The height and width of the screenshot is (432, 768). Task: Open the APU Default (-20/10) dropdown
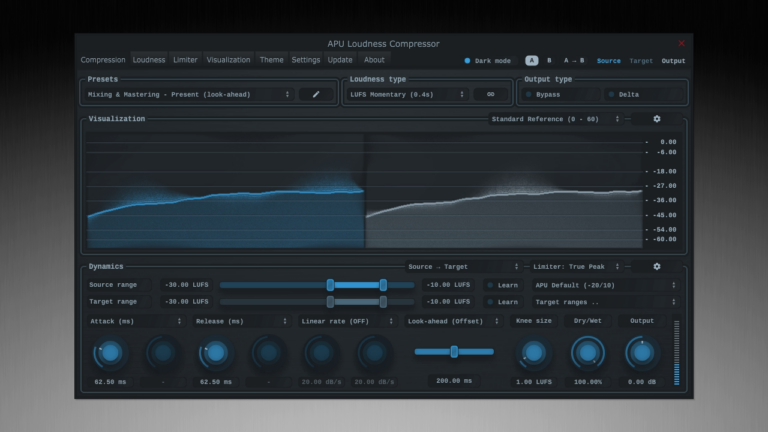pyautogui.click(x=606, y=285)
